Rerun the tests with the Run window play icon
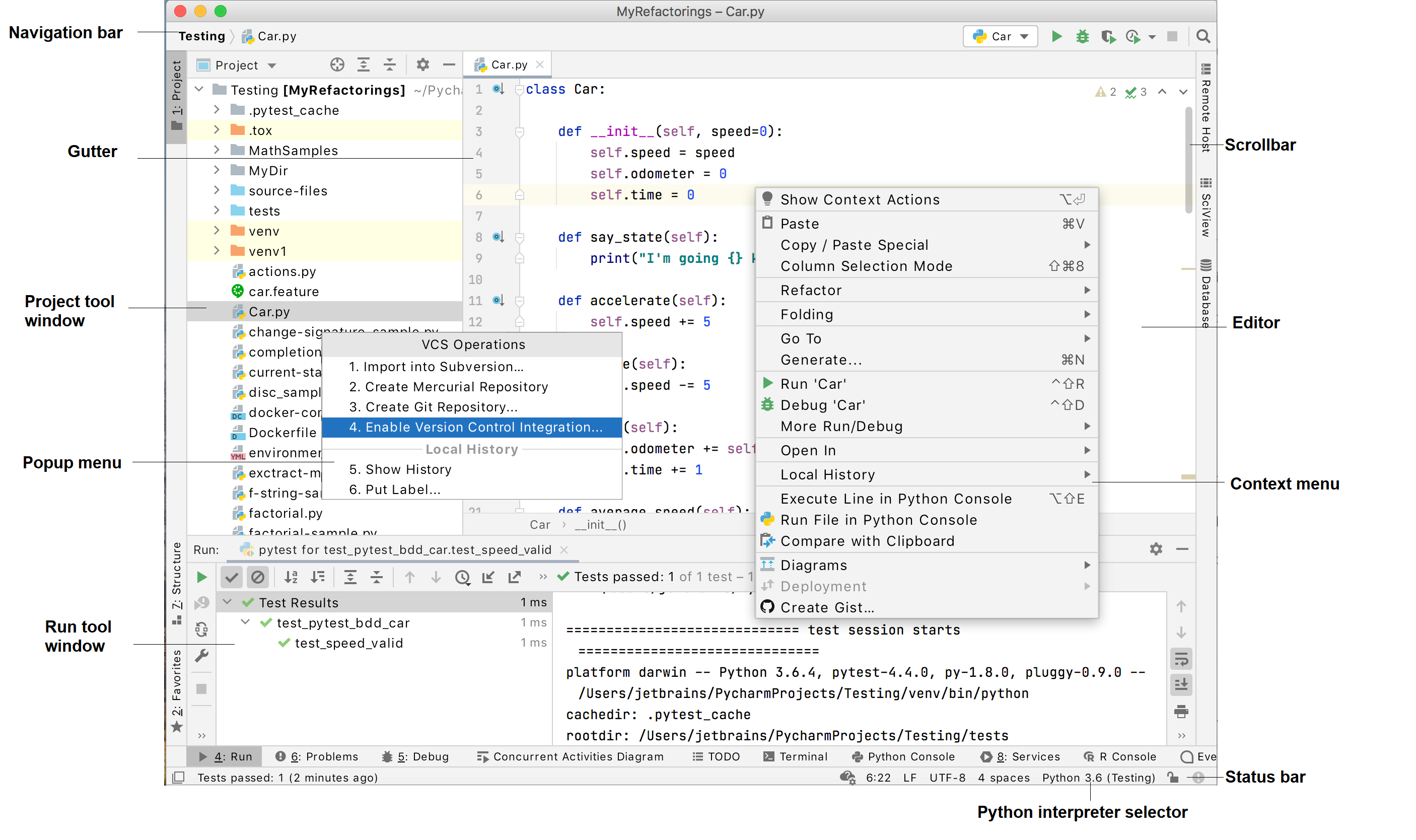Screen dimensions: 1416x840 click(x=201, y=577)
